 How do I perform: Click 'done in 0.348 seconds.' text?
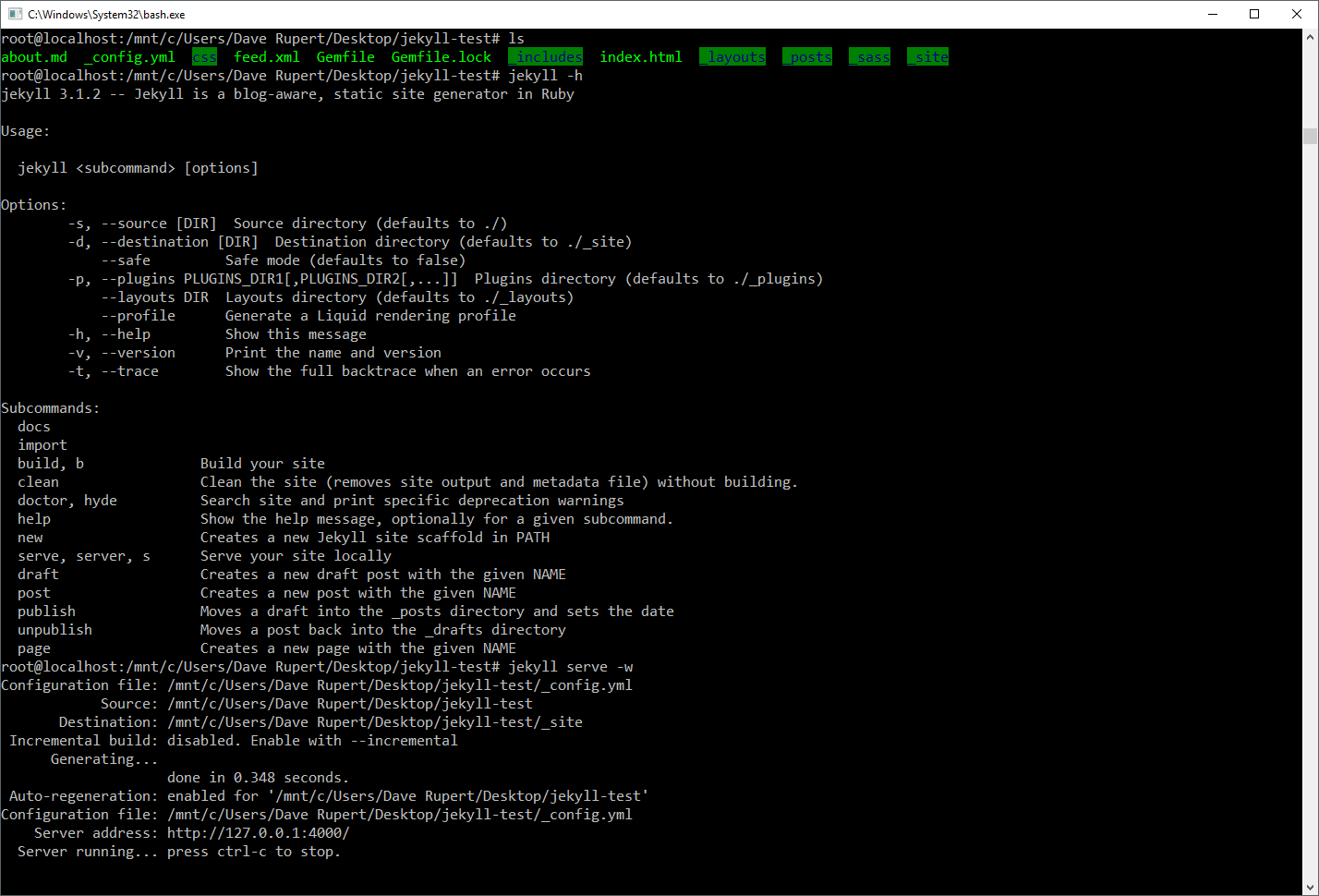258,778
